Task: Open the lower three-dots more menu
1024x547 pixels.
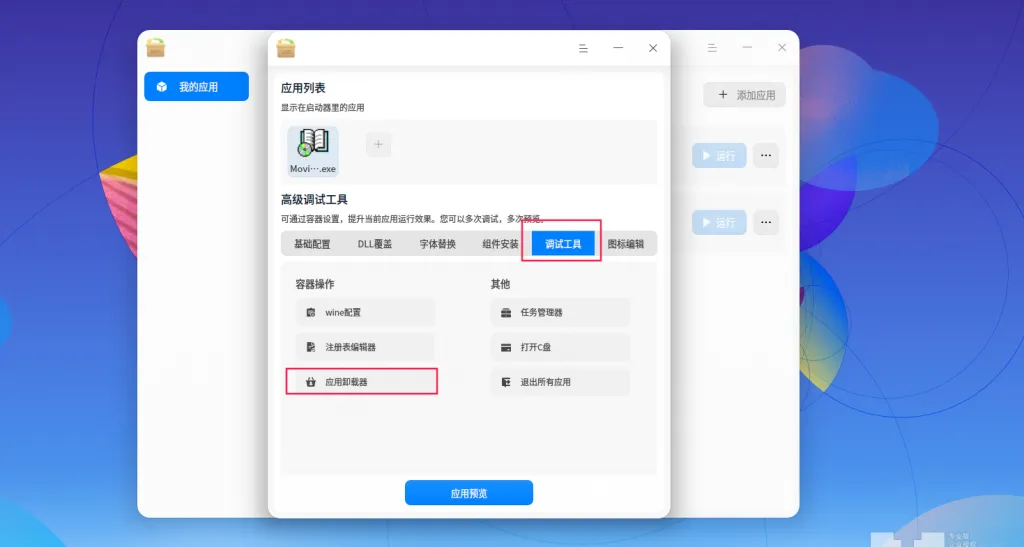Action: point(766,223)
